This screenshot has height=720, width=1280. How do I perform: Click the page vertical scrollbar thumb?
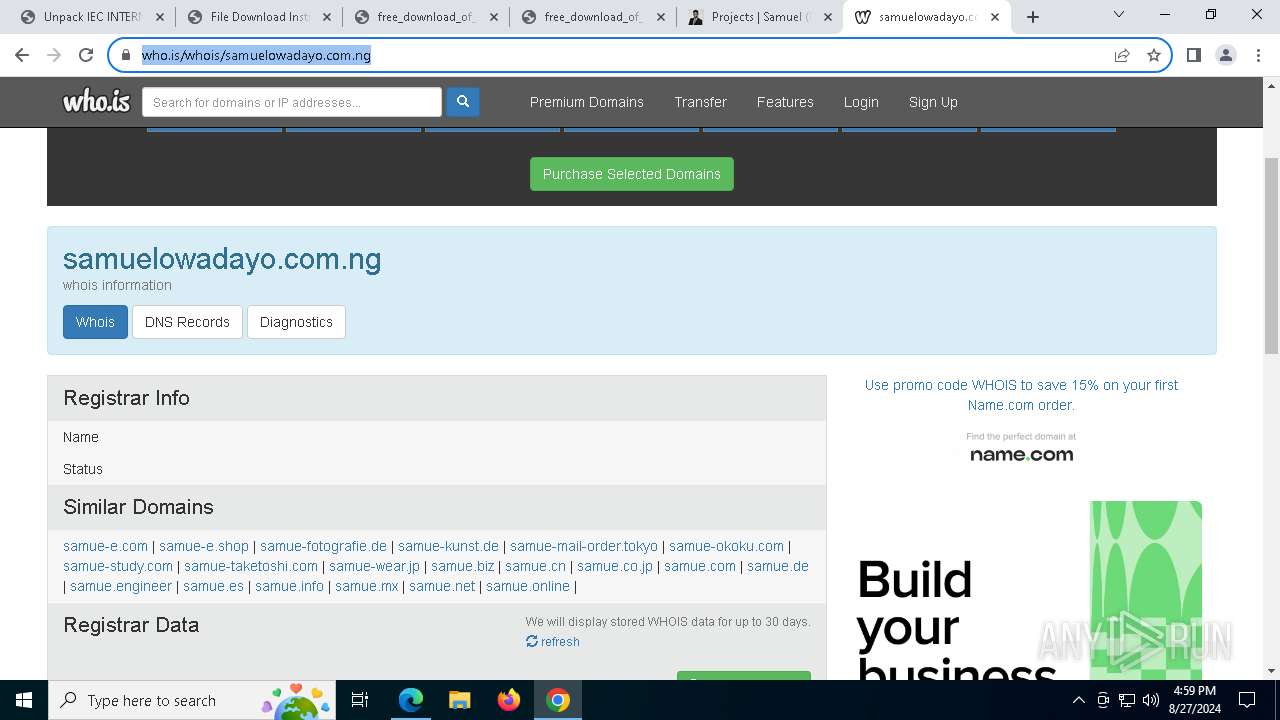pyautogui.click(x=1271, y=255)
